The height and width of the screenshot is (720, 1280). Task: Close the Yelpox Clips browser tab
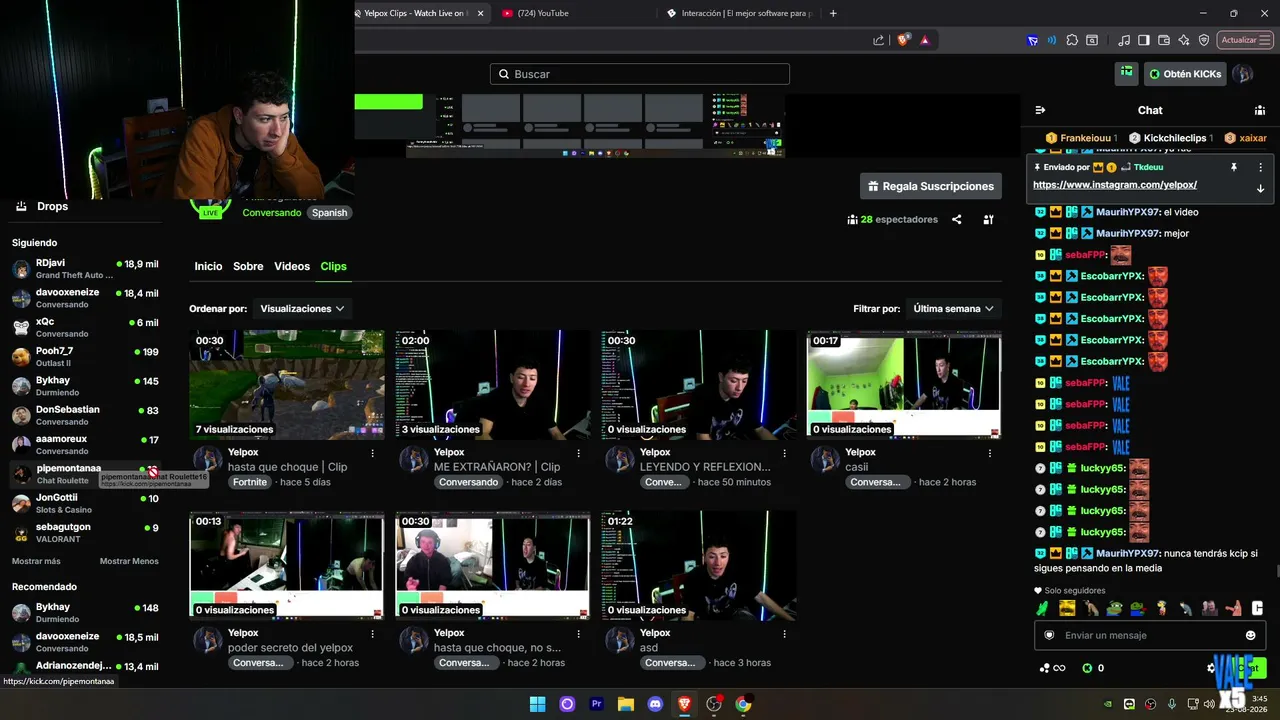click(481, 13)
